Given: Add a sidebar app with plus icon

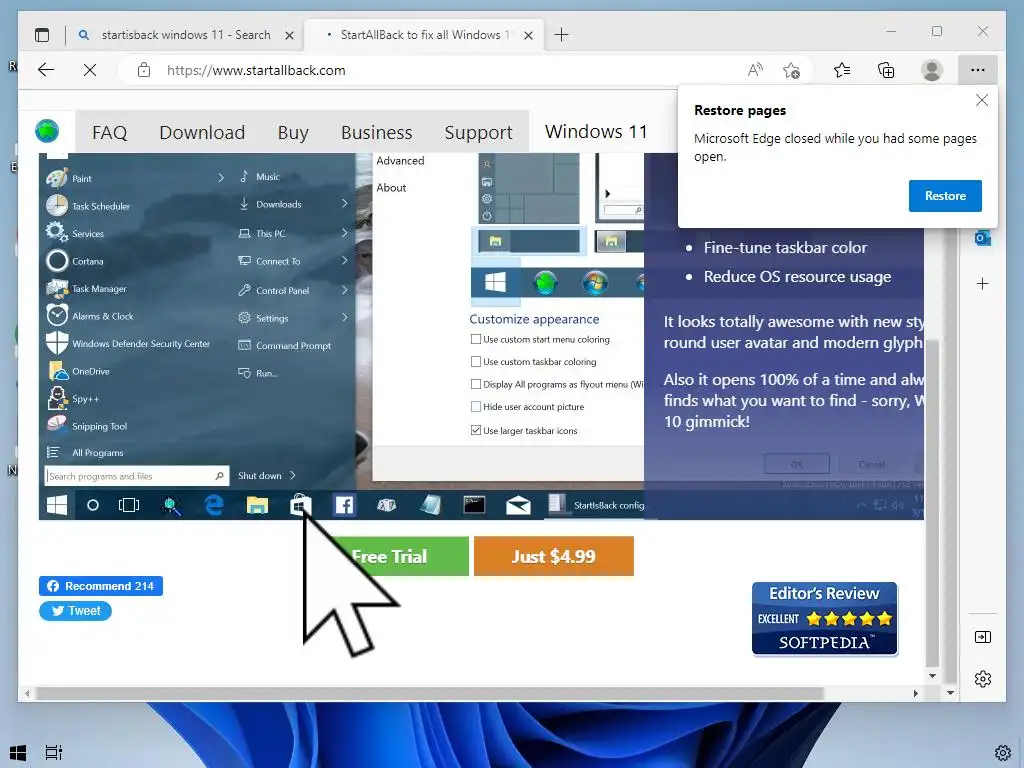Looking at the screenshot, I should 982,283.
